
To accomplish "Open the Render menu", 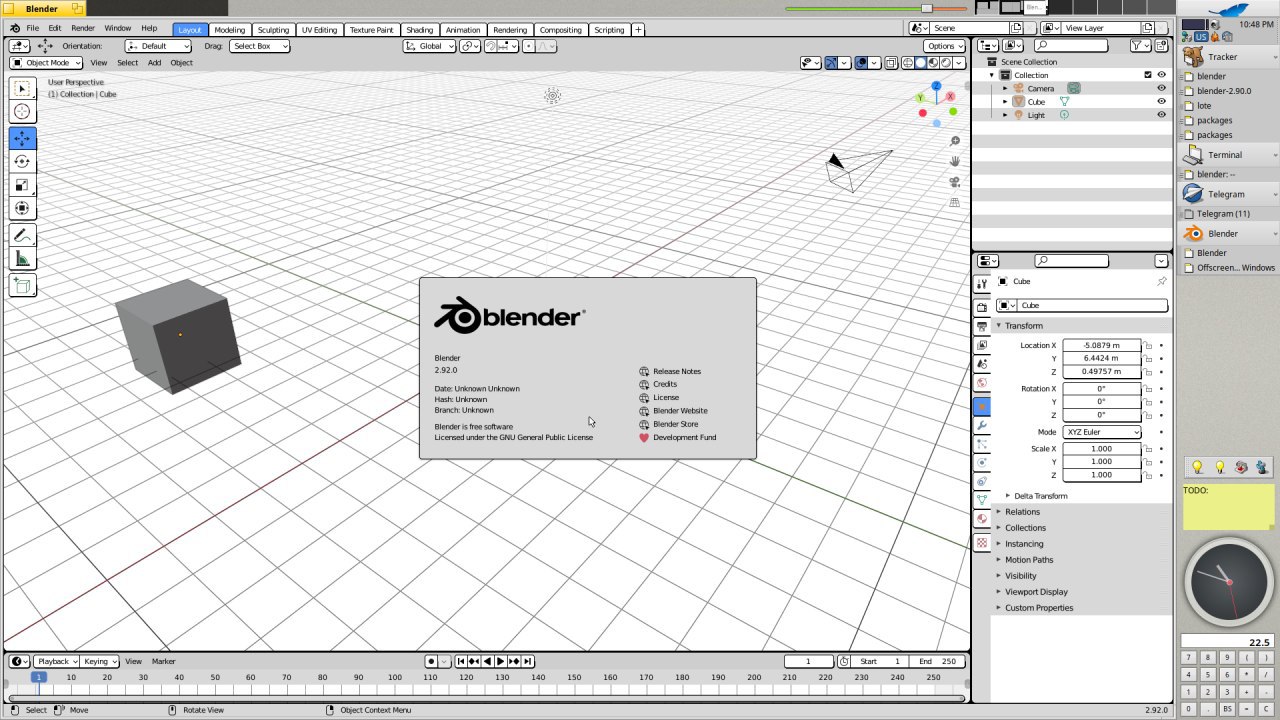I will (83, 28).
